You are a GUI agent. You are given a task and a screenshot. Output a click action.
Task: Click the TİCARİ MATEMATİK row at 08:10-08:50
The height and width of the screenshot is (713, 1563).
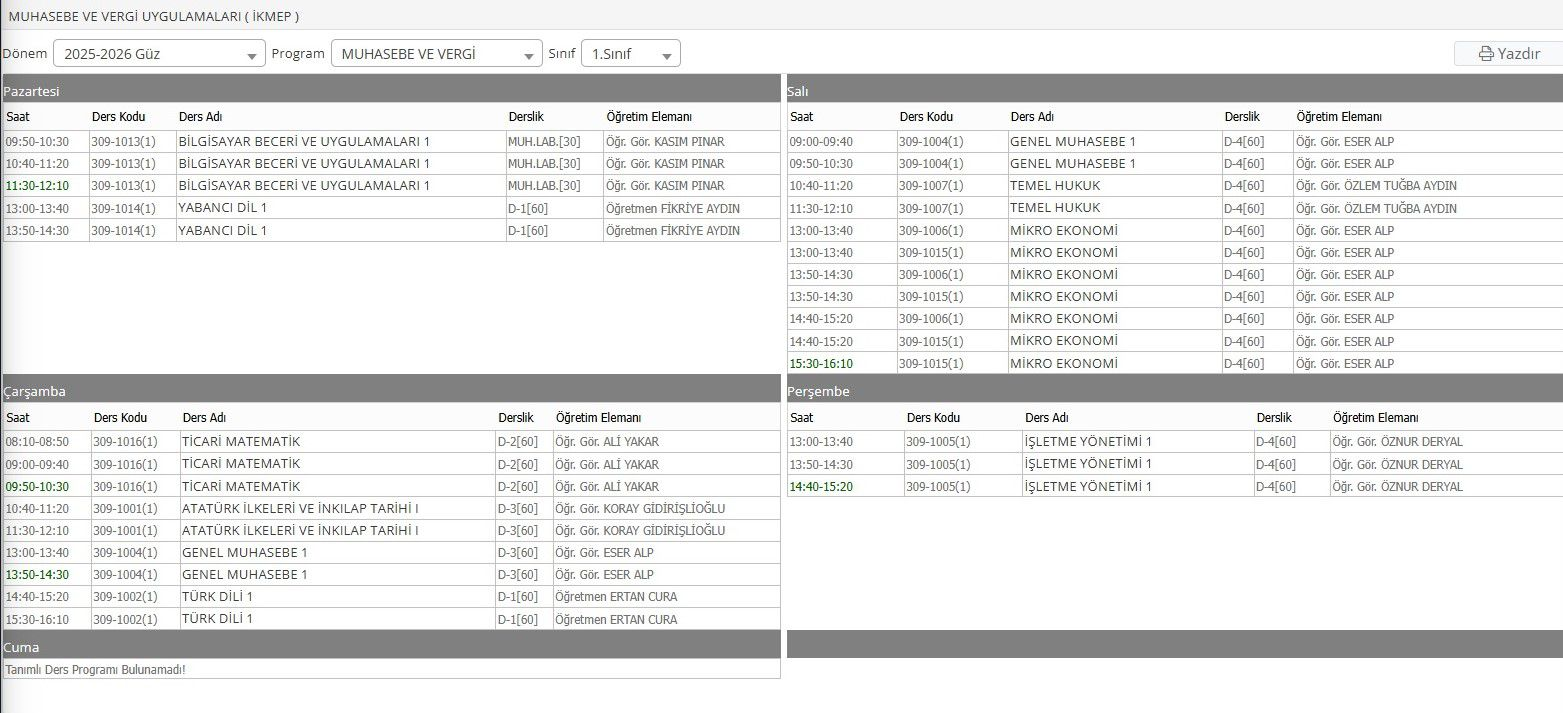[391, 442]
